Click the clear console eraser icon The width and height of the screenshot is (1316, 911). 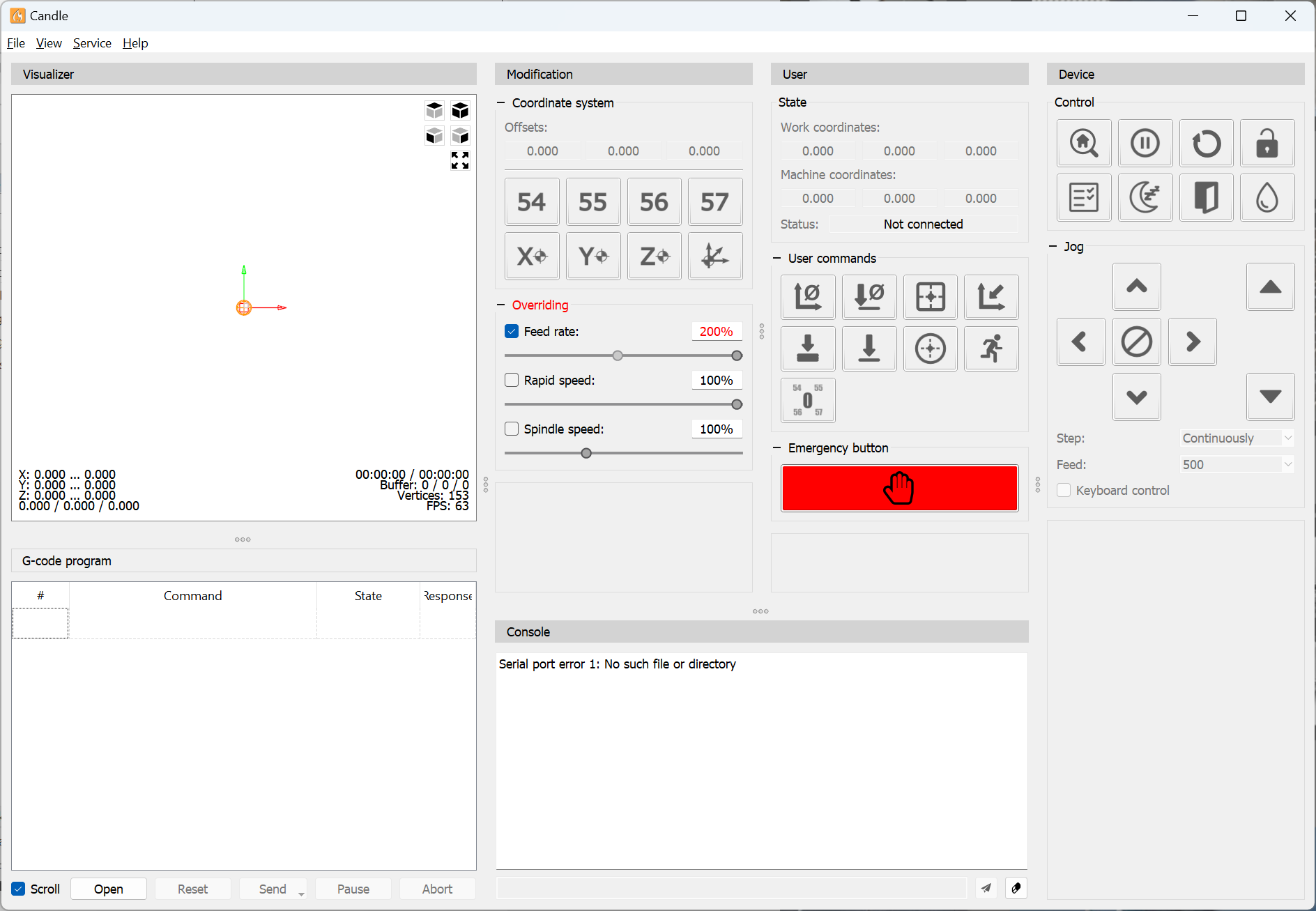[x=1016, y=888]
